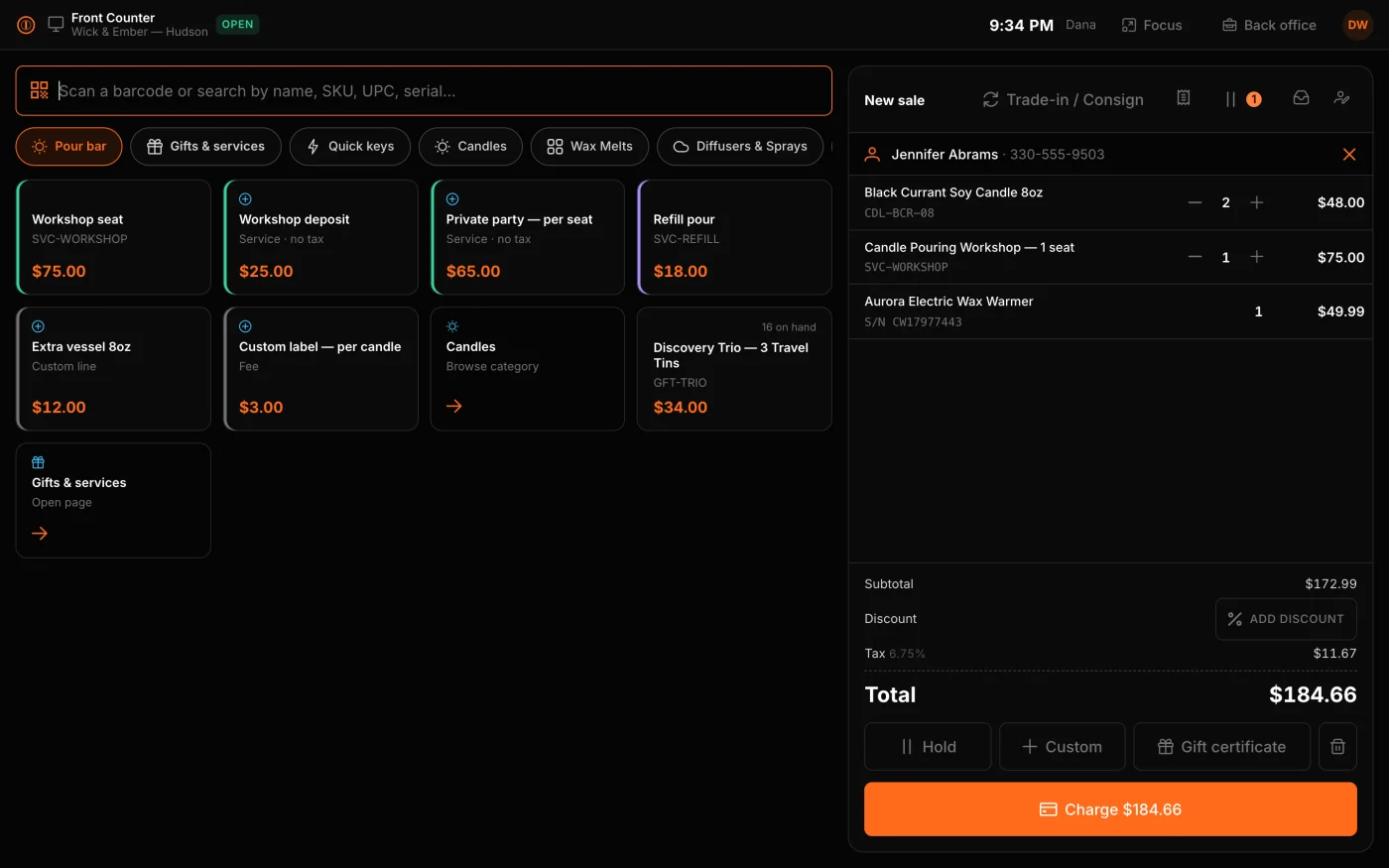Image resolution: width=1389 pixels, height=868 pixels.
Task: Click the trash icon to clear the sale
Action: (x=1337, y=747)
